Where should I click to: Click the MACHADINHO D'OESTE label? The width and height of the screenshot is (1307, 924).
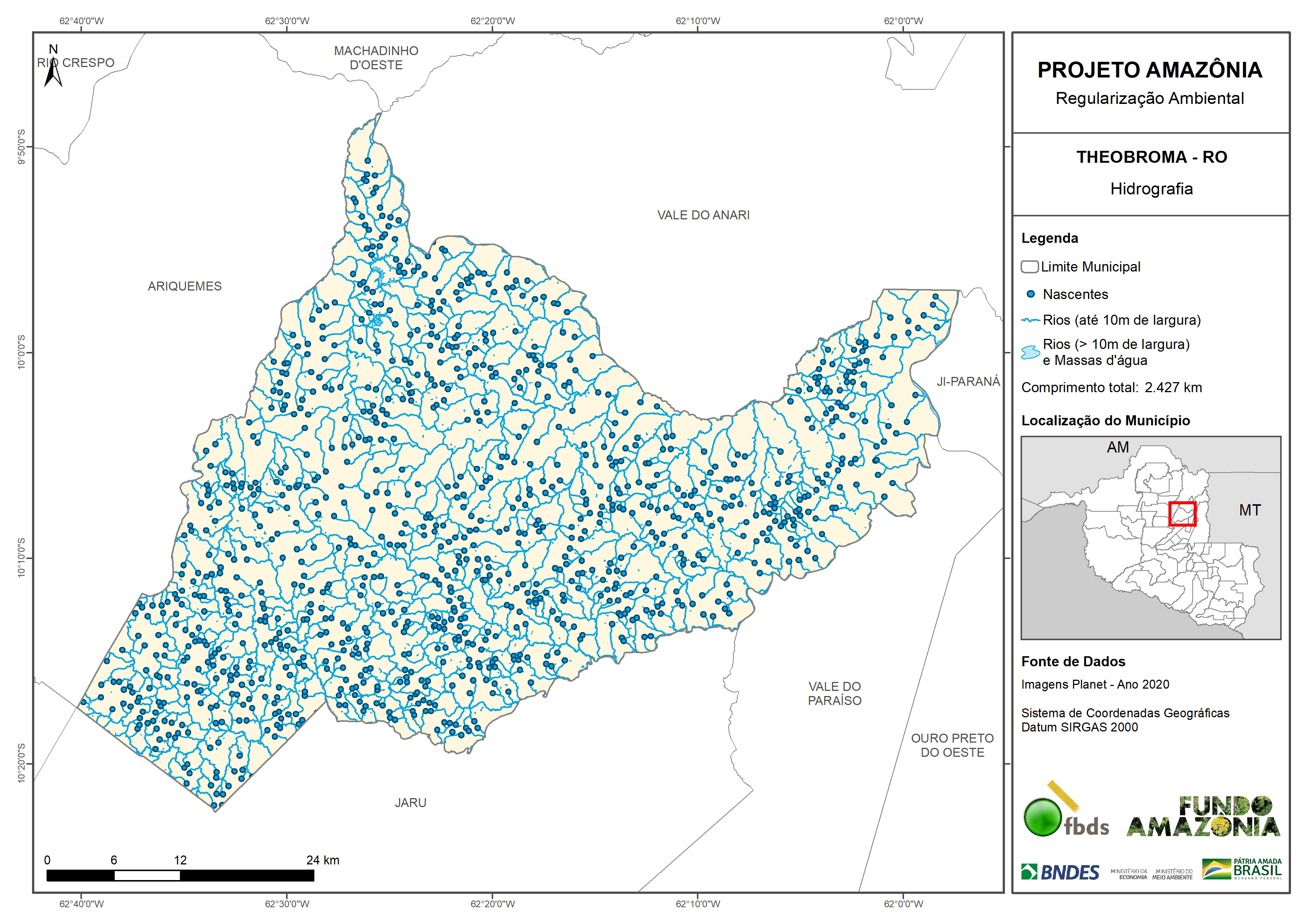pos(376,58)
